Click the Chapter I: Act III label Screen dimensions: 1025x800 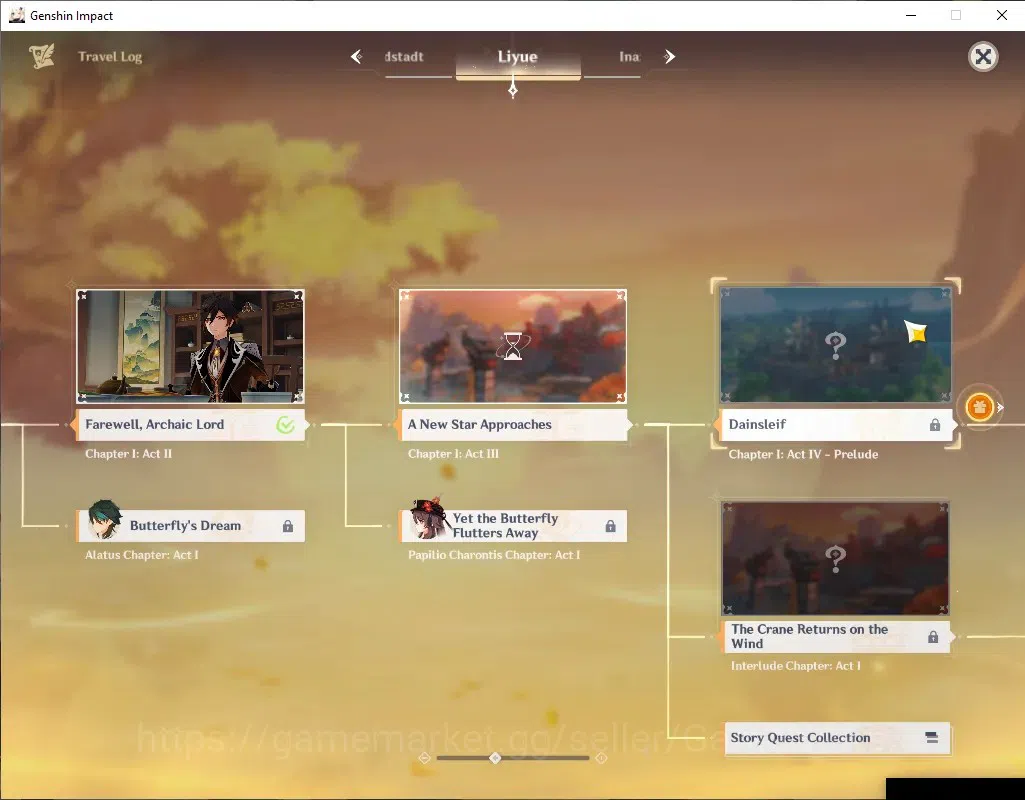click(x=453, y=454)
